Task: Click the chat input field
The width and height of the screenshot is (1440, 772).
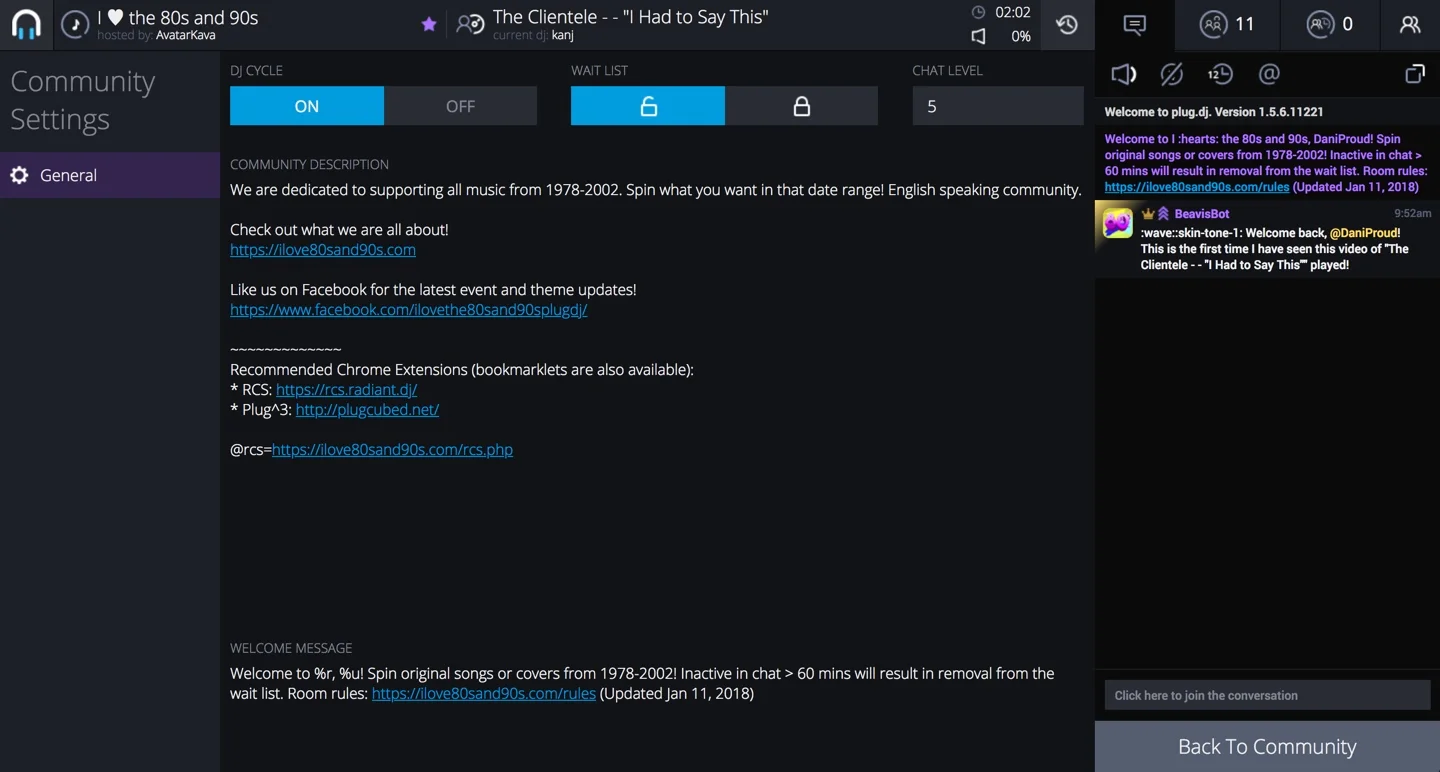Action: tap(1267, 695)
